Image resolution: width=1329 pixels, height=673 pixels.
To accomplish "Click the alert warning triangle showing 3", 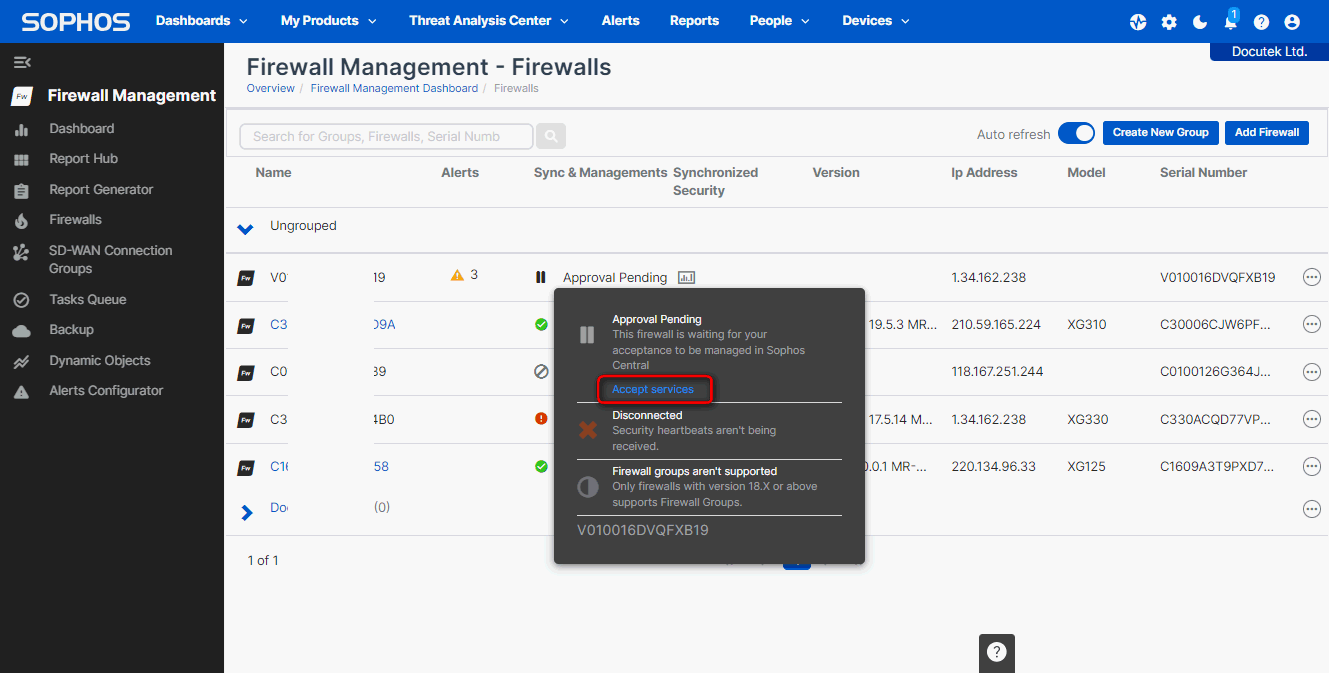I will 457,275.
